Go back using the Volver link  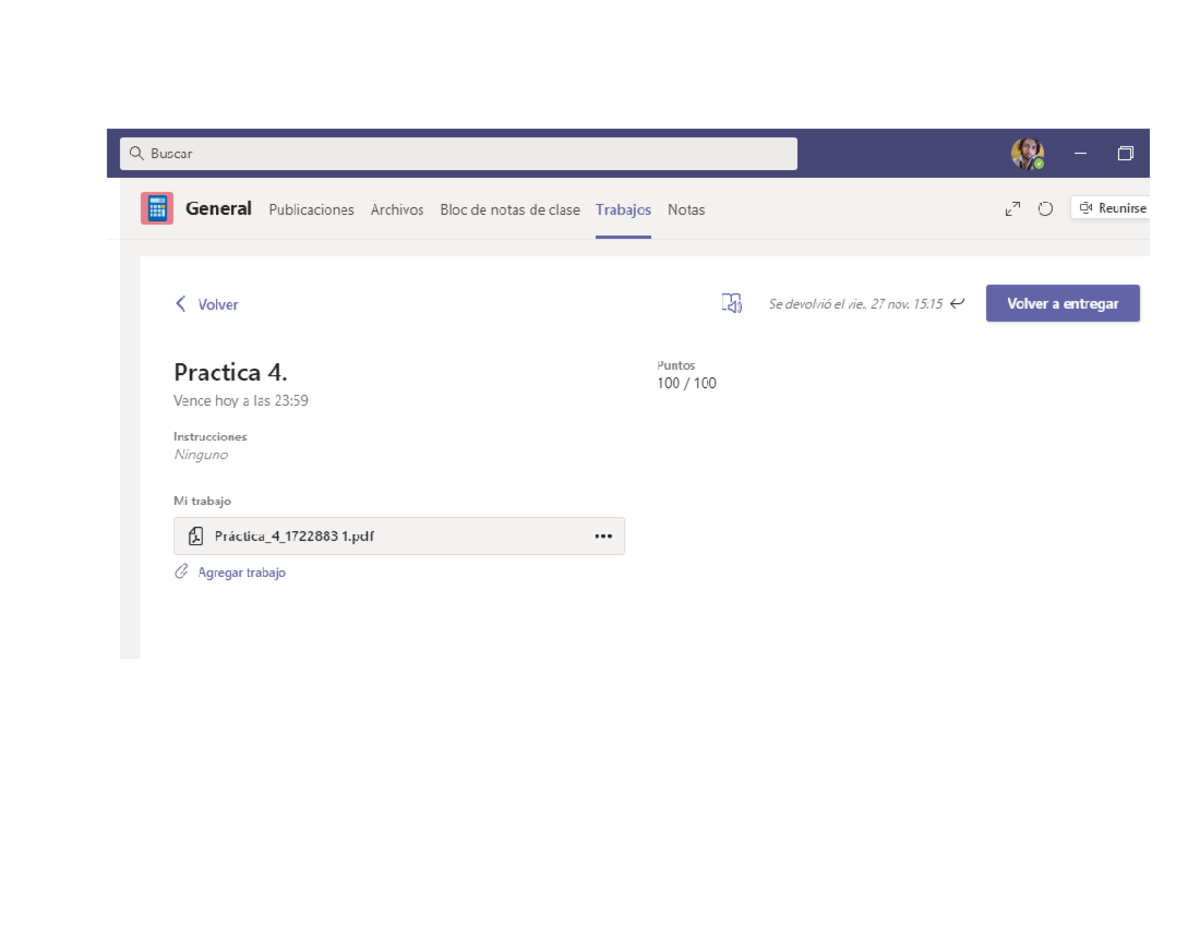(x=207, y=305)
